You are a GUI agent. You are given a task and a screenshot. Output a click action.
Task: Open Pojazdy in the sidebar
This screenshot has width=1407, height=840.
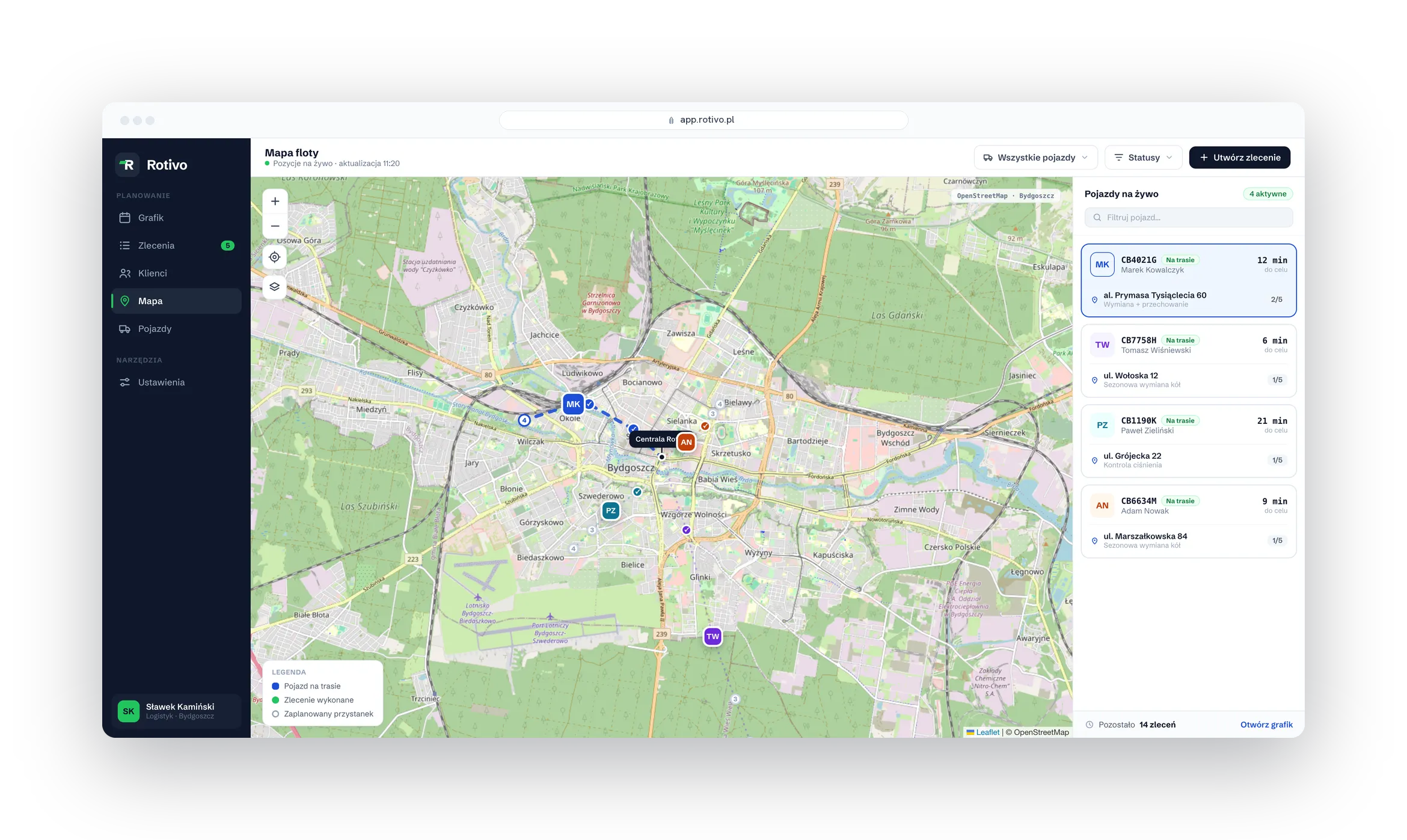176,329
